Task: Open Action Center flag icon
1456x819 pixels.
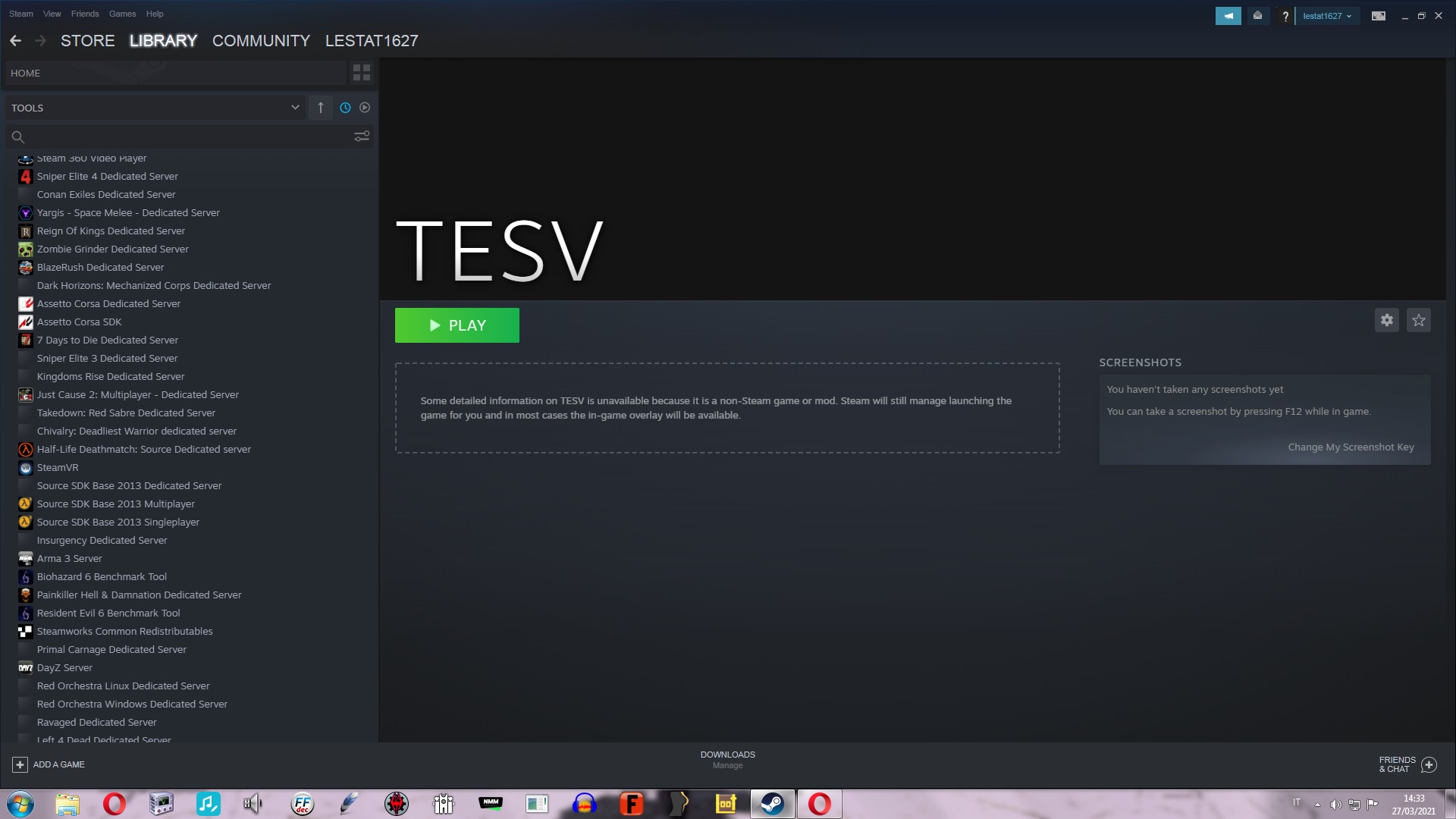Action: click(x=1372, y=805)
